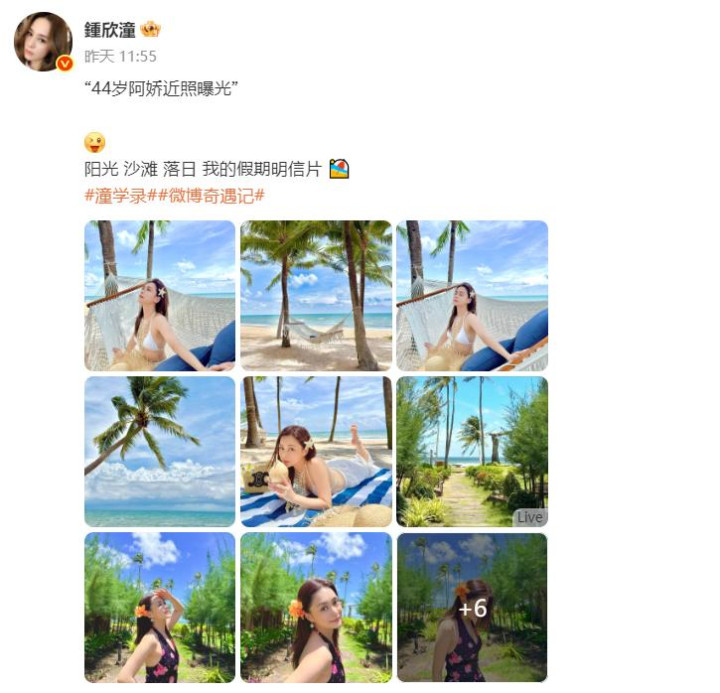Click the post timestamp 昨天 11:55
This screenshot has width=720, height=693.
[120, 56]
